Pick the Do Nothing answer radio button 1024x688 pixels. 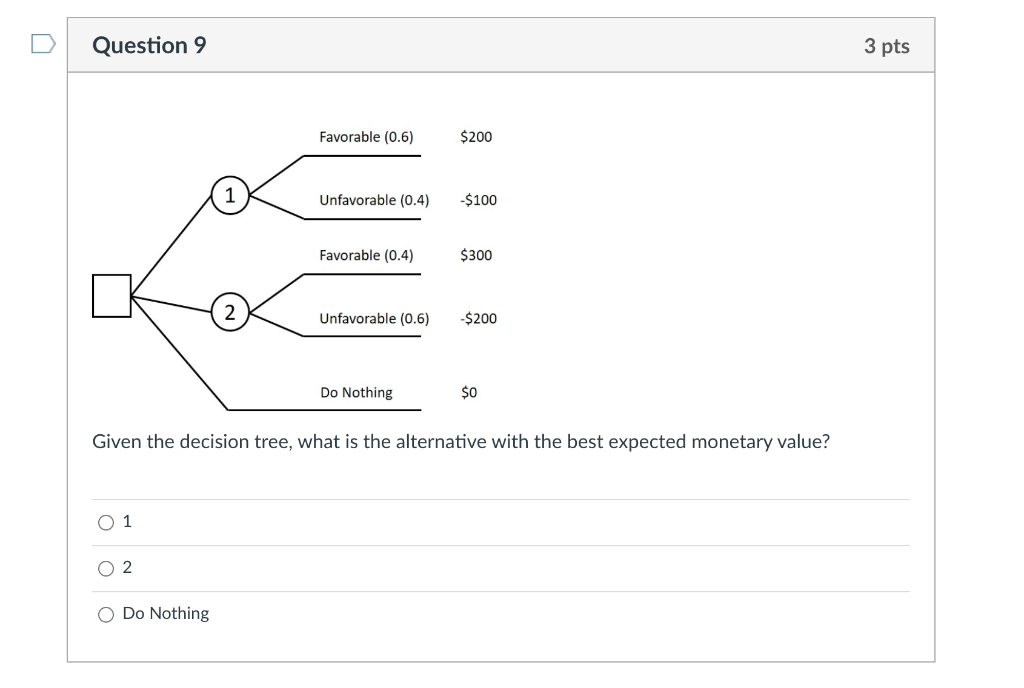click(106, 615)
